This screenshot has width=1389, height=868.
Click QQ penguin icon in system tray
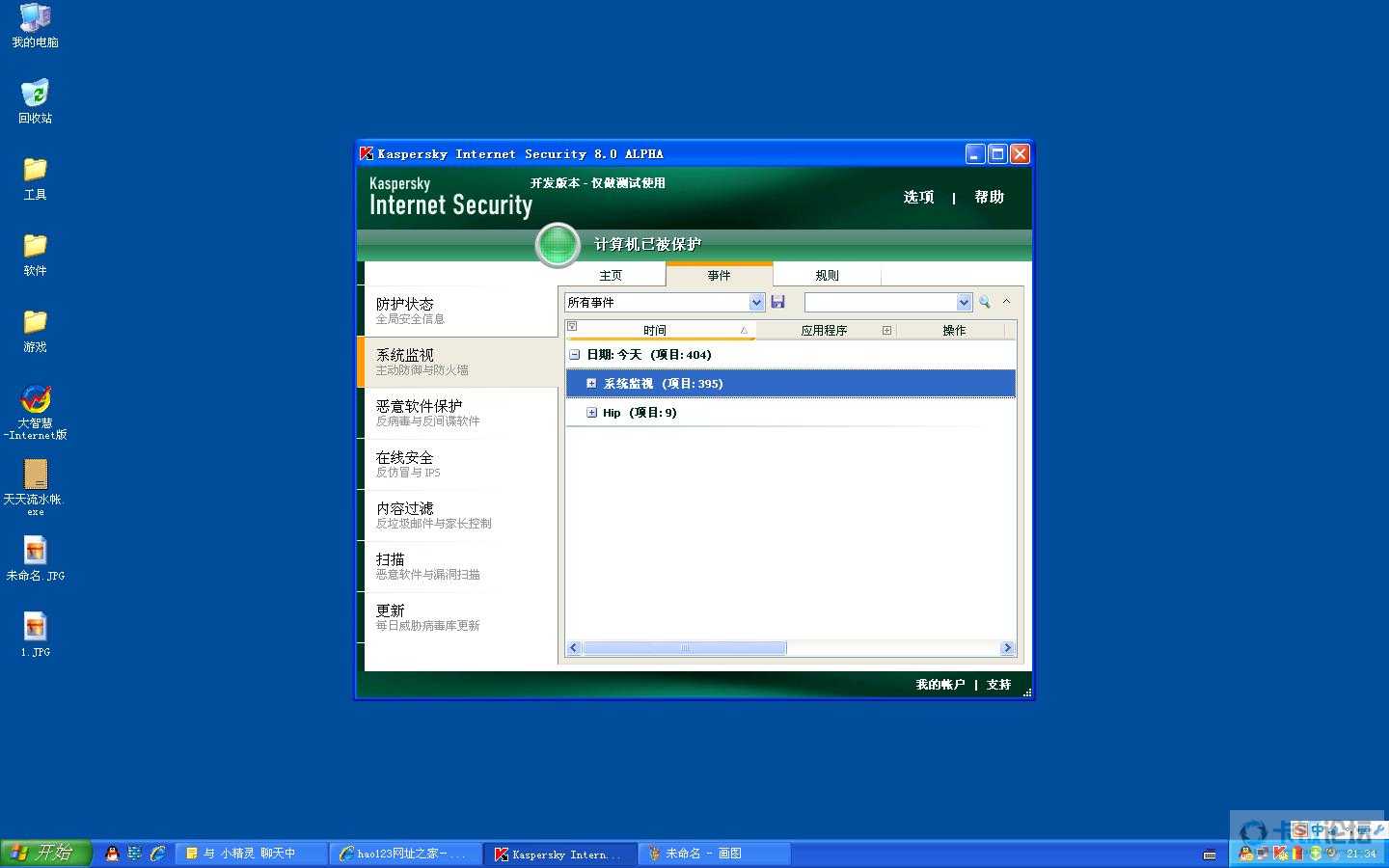1246,854
